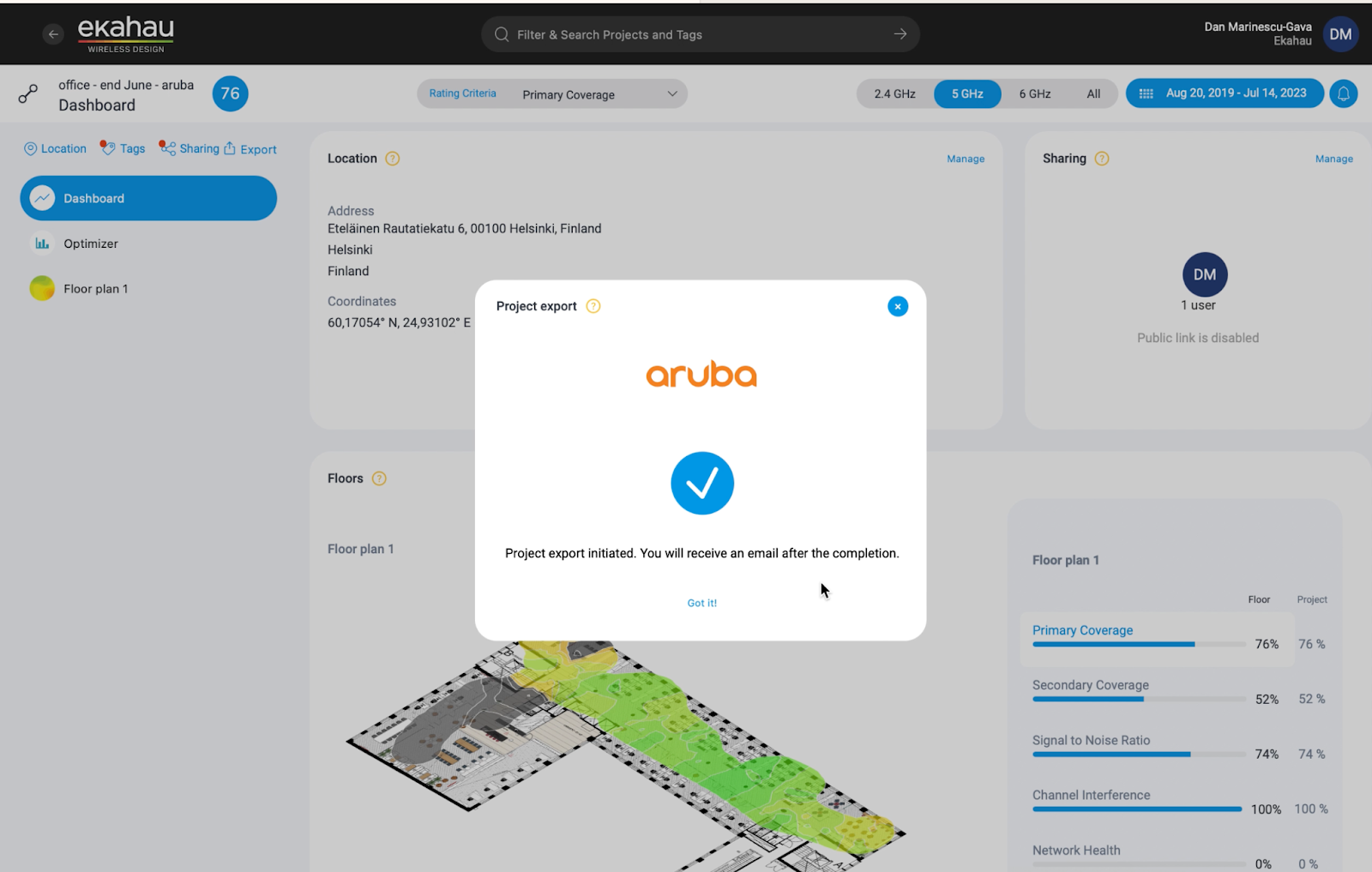Show All frequency bands
The image size is (1372, 872).
coord(1093,93)
